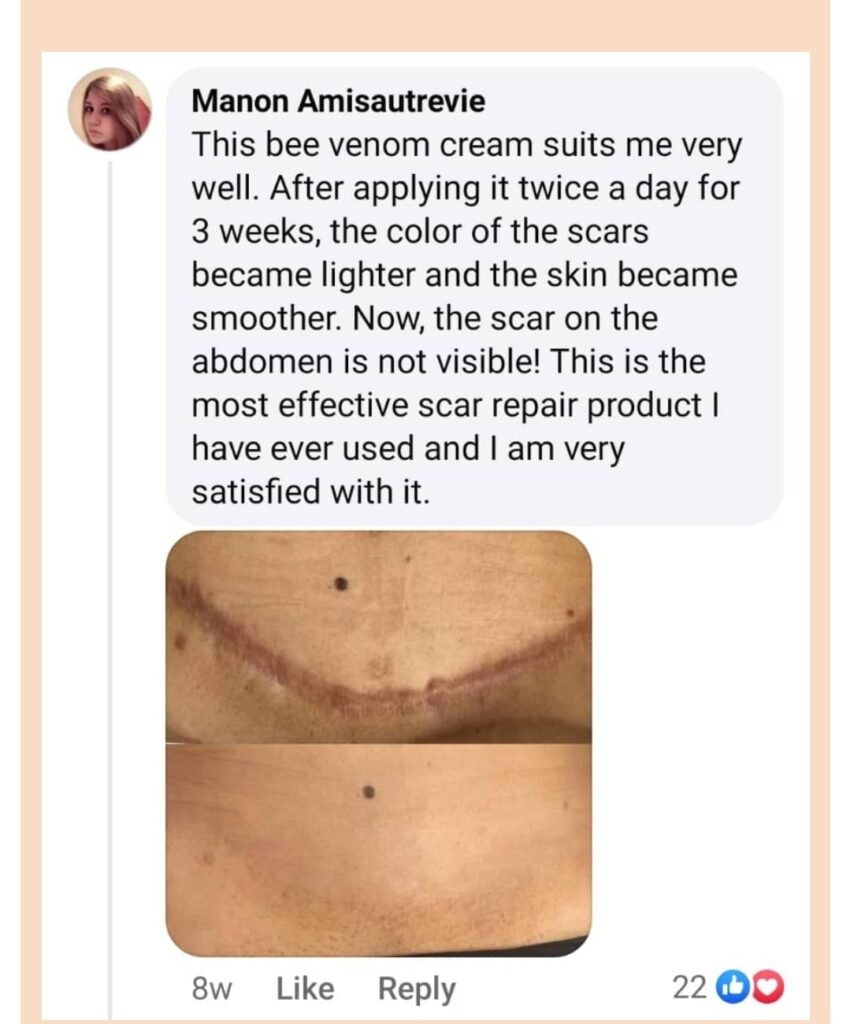The image size is (850, 1024).
Task: Click the text "satisfied with it."
Action: (x=309, y=492)
